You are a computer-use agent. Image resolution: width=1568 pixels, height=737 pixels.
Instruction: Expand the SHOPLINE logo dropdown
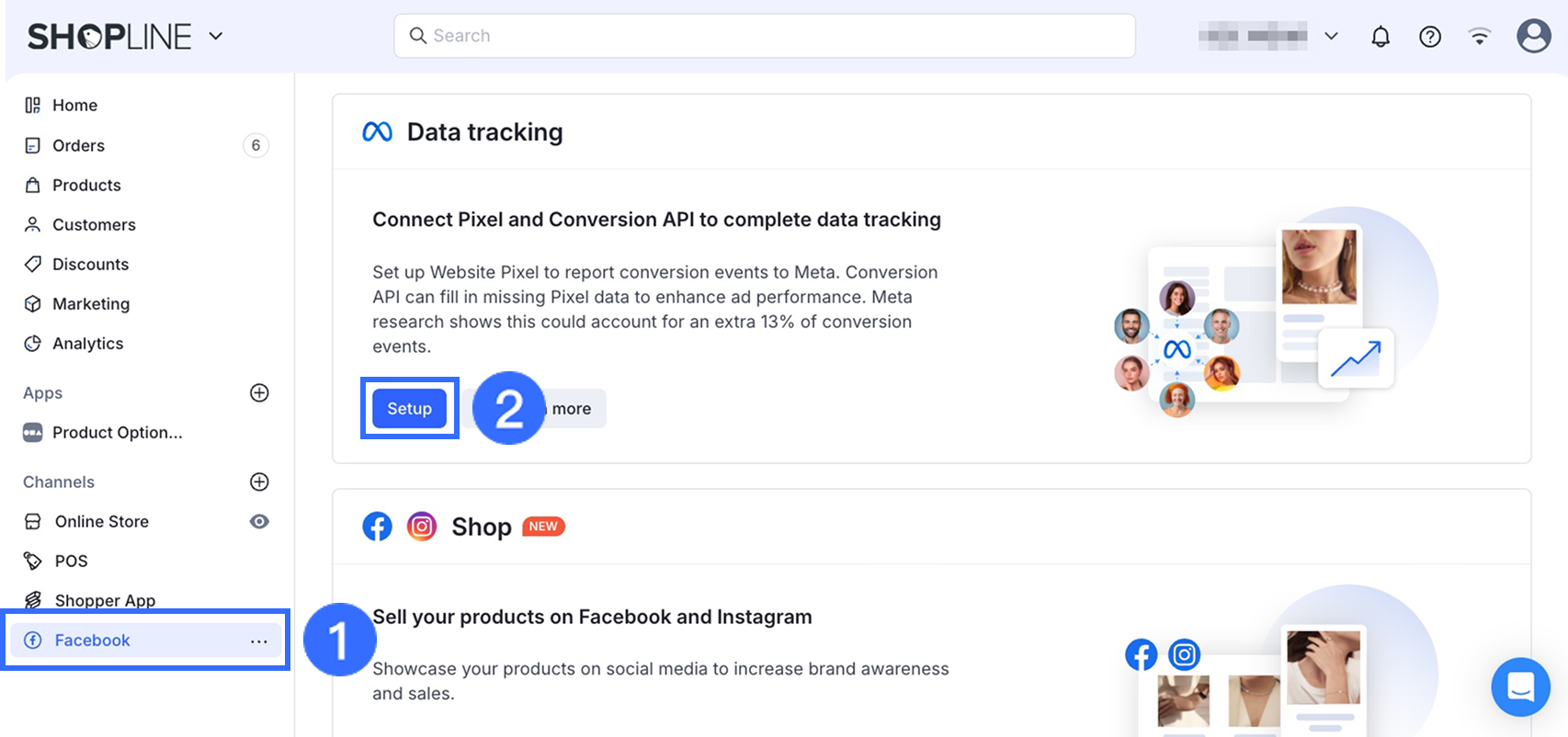click(216, 37)
